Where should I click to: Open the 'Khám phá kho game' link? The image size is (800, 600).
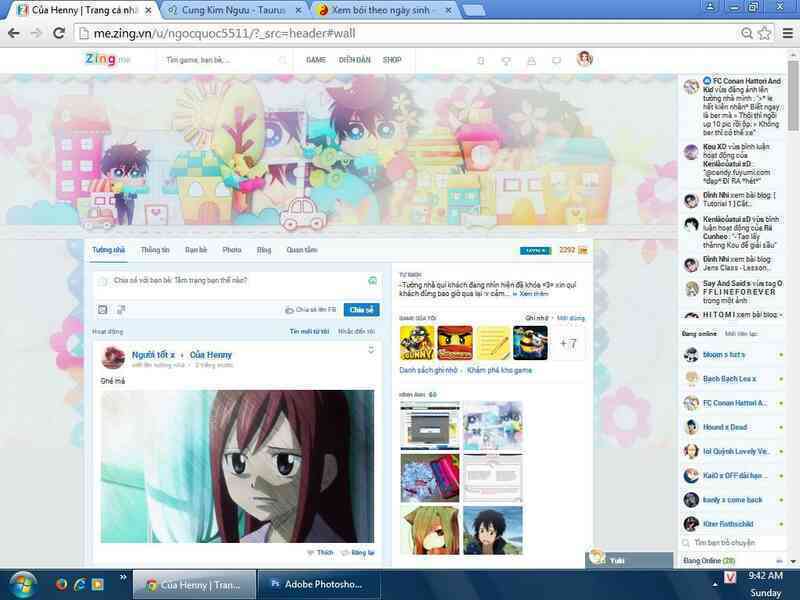point(499,370)
